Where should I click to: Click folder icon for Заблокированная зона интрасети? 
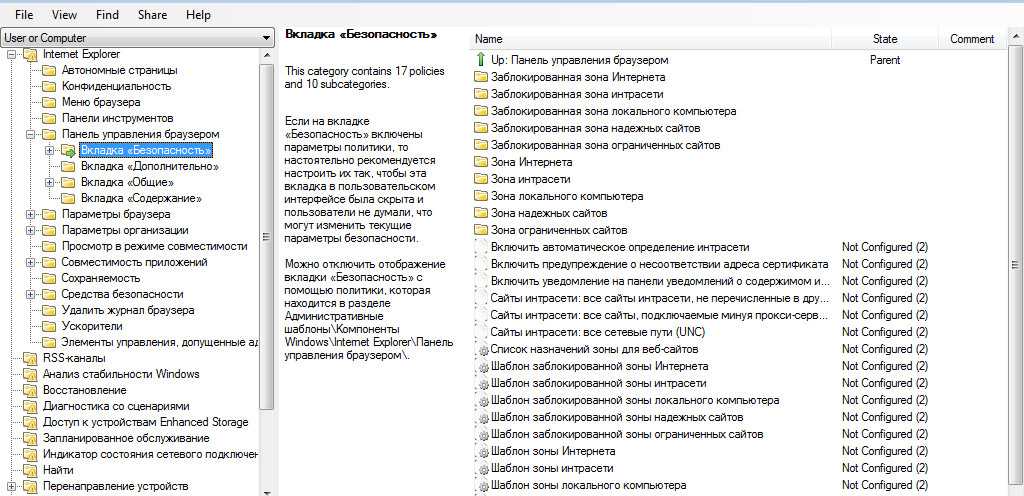[480, 94]
